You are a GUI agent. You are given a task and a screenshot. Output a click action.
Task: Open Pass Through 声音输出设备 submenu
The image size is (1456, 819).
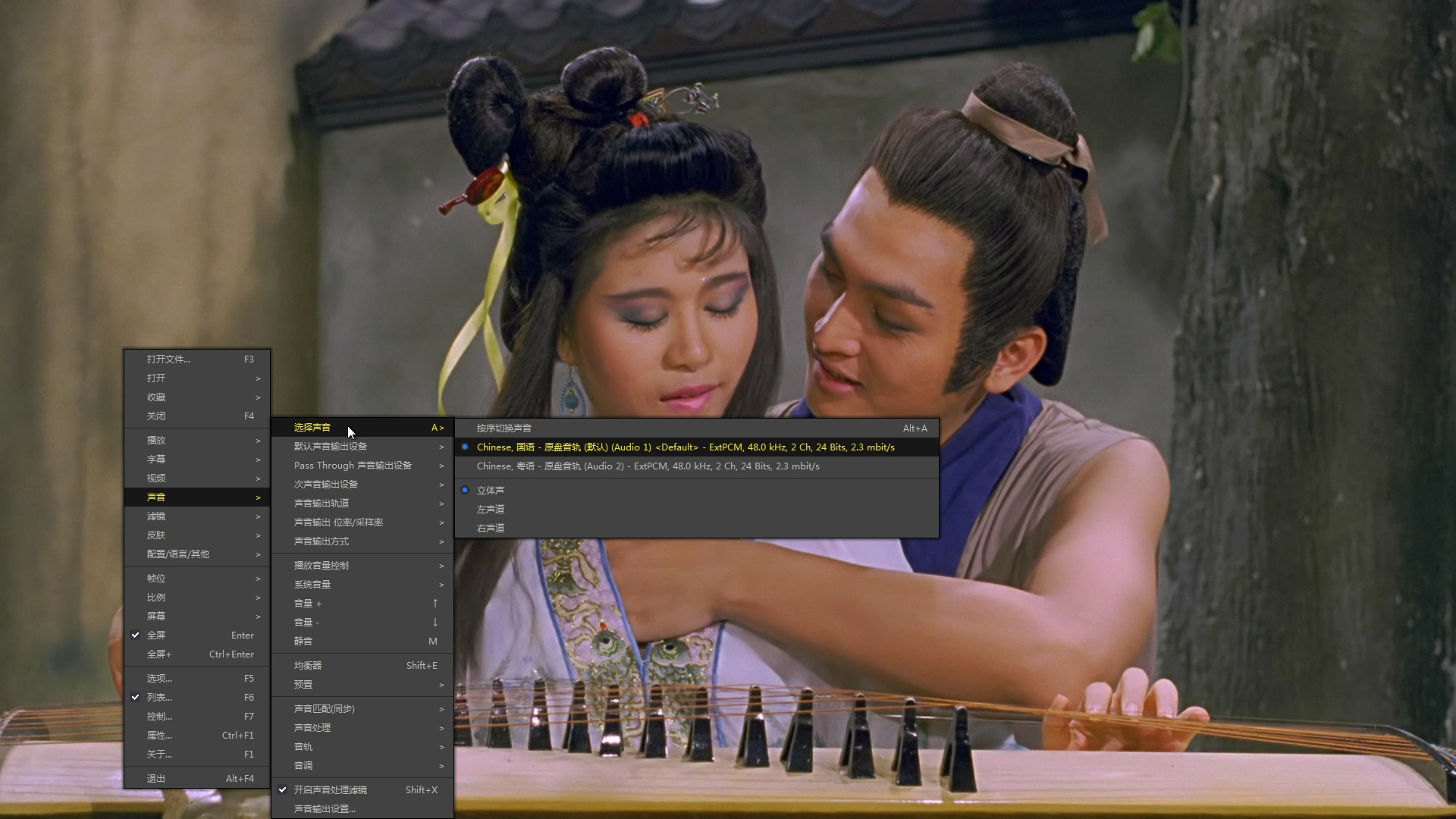click(362, 466)
